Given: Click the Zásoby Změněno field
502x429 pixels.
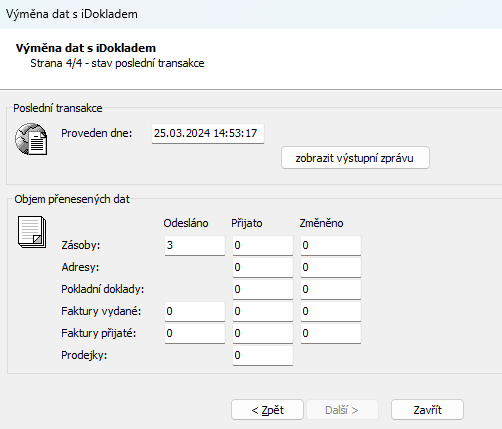Looking at the screenshot, I should tap(331, 246).
